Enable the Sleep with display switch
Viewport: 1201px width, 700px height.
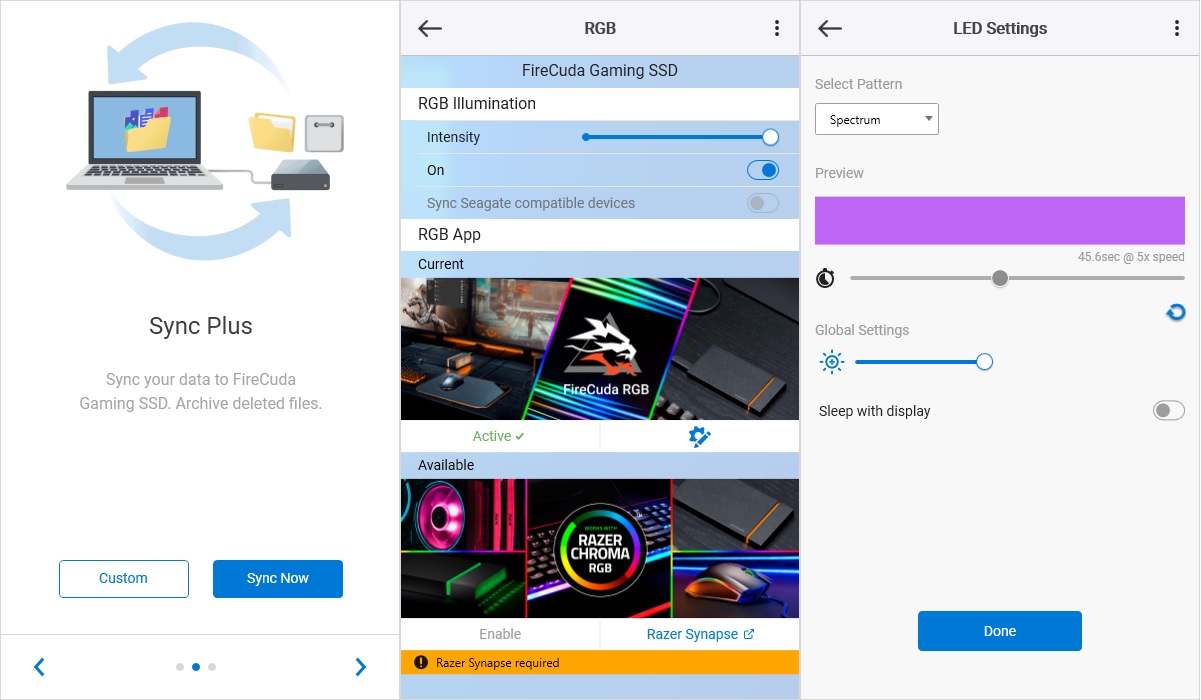pyautogui.click(x=1169, y=411)
